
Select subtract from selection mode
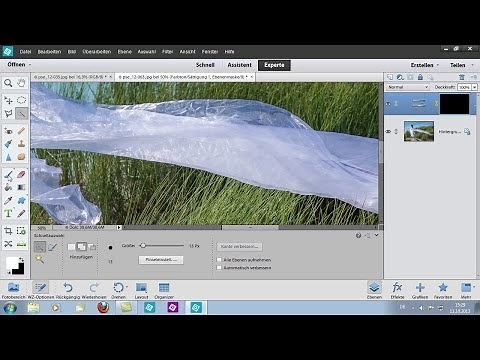[92, 247]
